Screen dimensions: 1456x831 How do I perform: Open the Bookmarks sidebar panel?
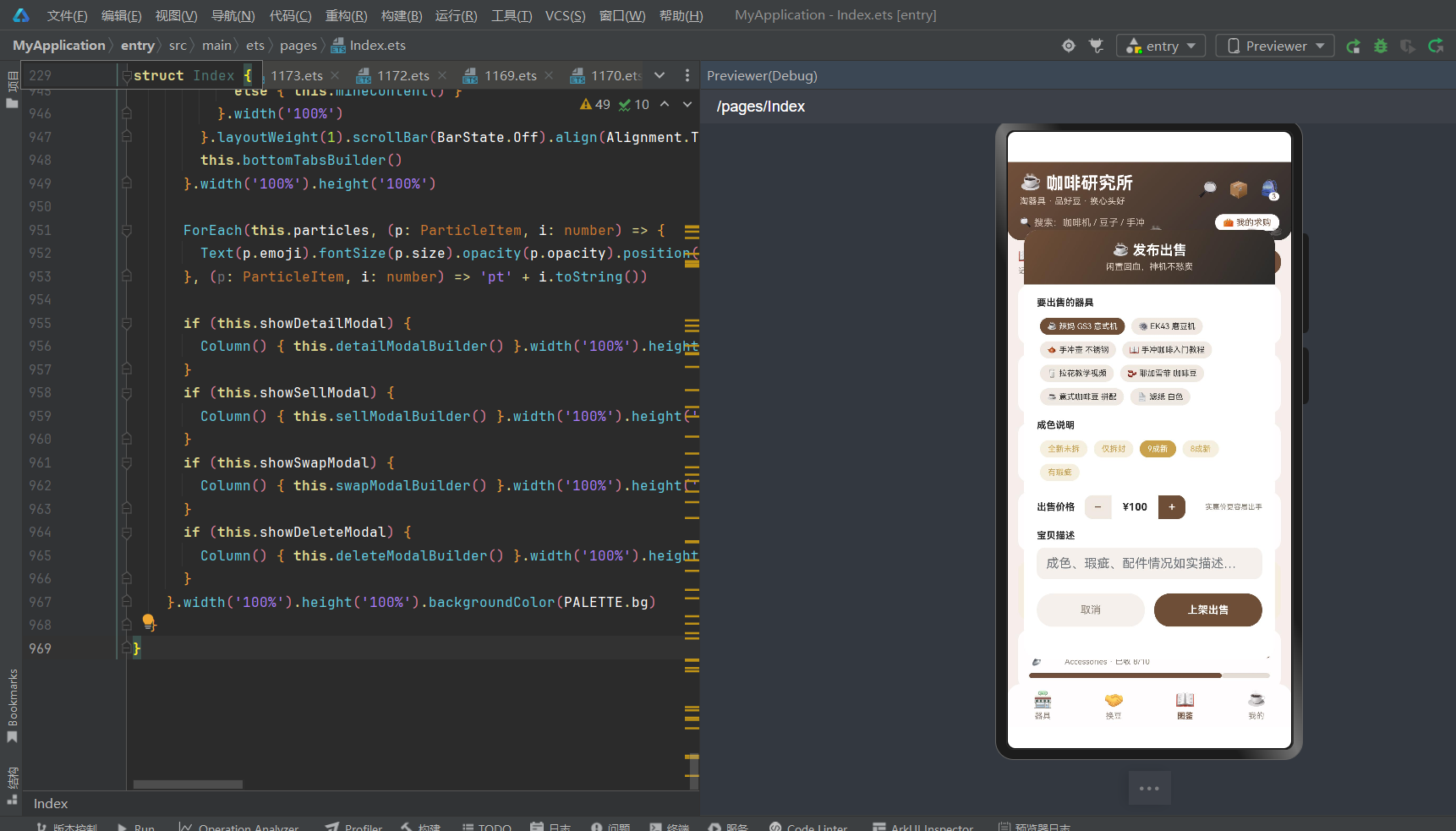[x=12, y=706]
